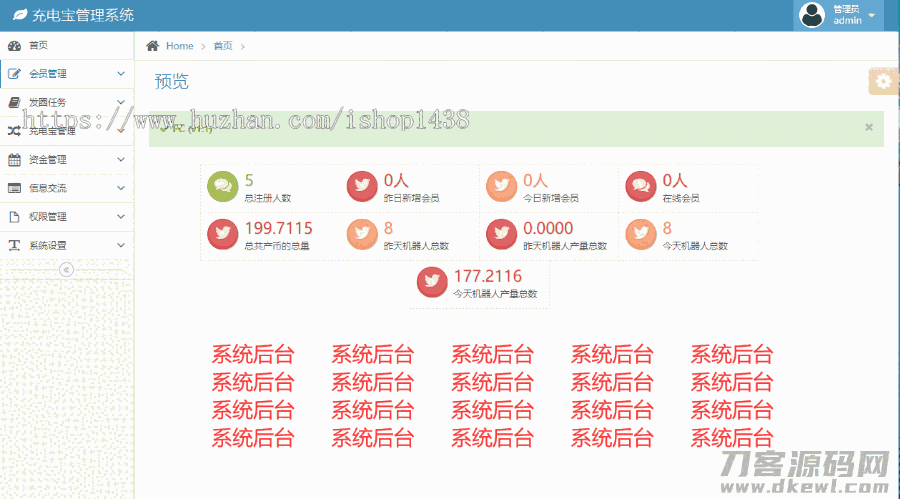Click the file icon beside 权限管理
Screen dimensions: 900x499
14,217
